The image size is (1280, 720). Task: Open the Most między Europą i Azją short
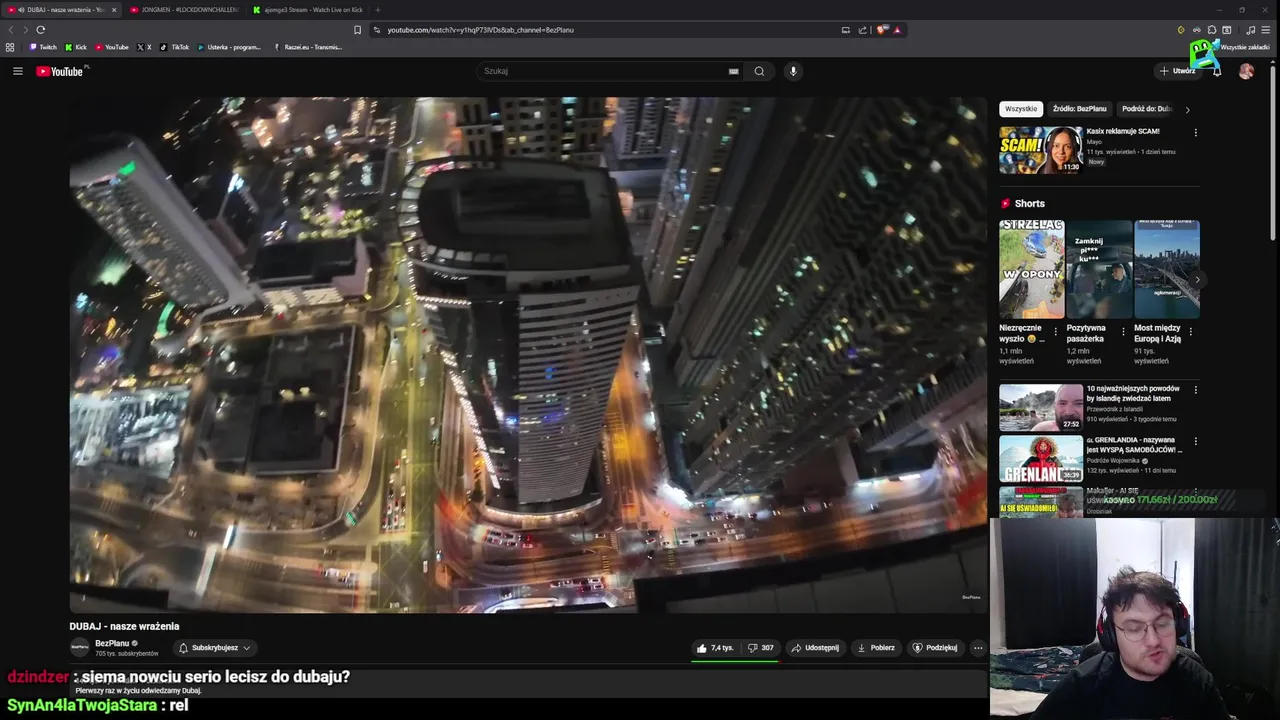click(x=1167, y=269)
